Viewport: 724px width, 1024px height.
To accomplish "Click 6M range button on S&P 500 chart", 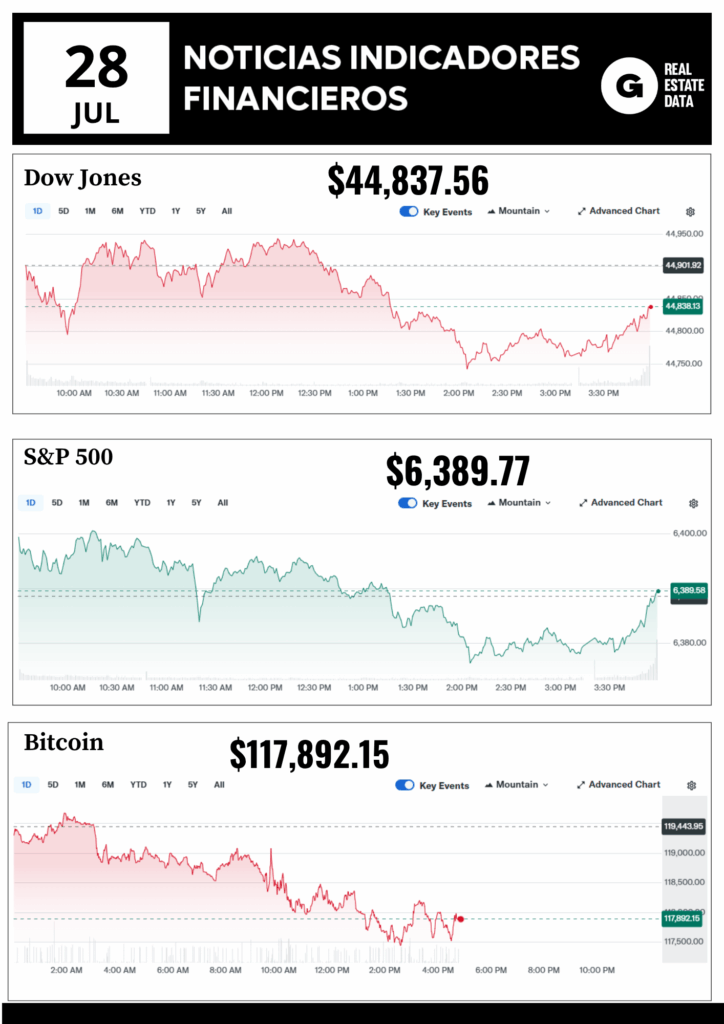I will (x=112, y=503).
